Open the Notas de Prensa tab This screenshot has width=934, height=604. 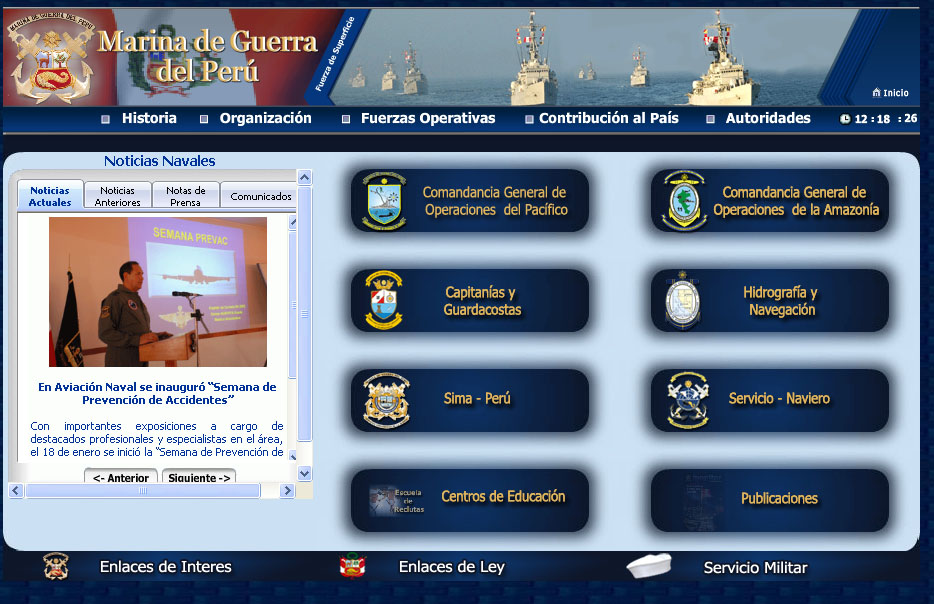click(185, 195)
